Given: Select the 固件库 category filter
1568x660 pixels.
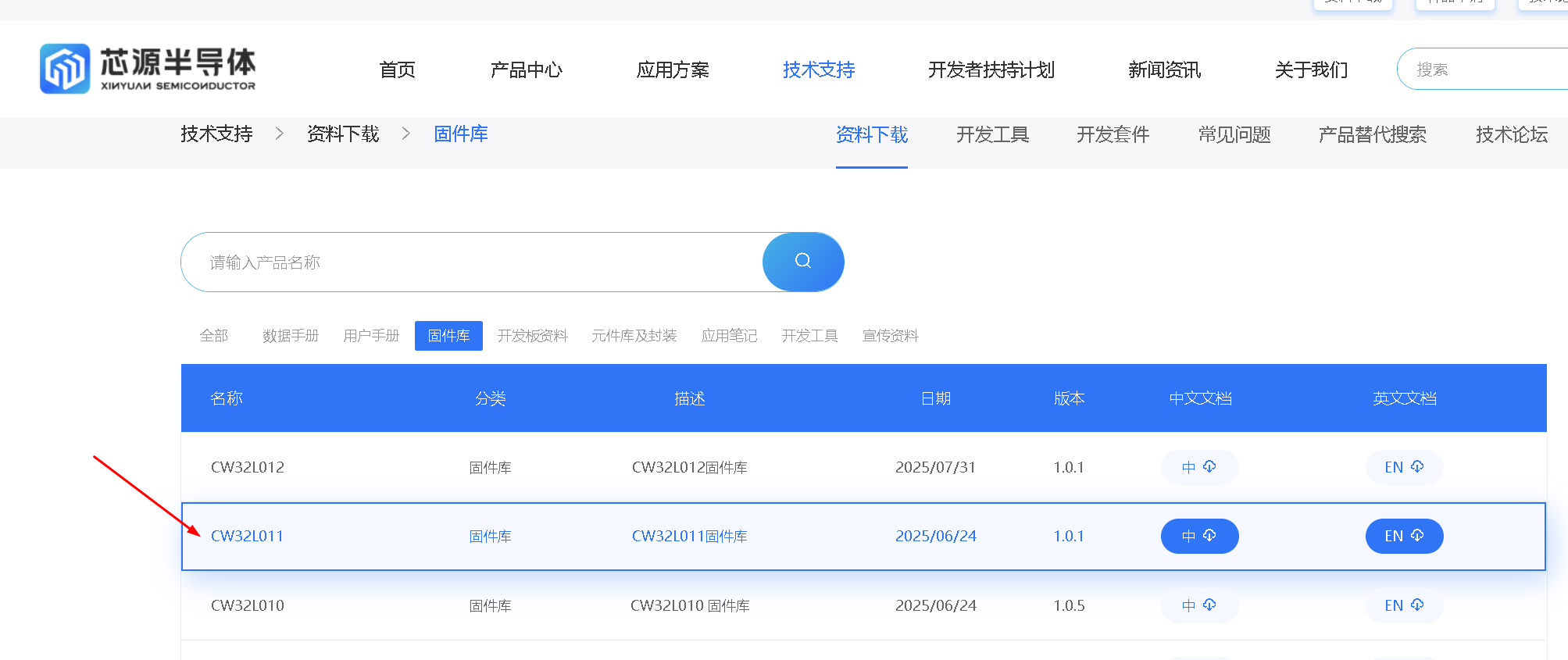Looking at the screenshot, I should point(448,336).
